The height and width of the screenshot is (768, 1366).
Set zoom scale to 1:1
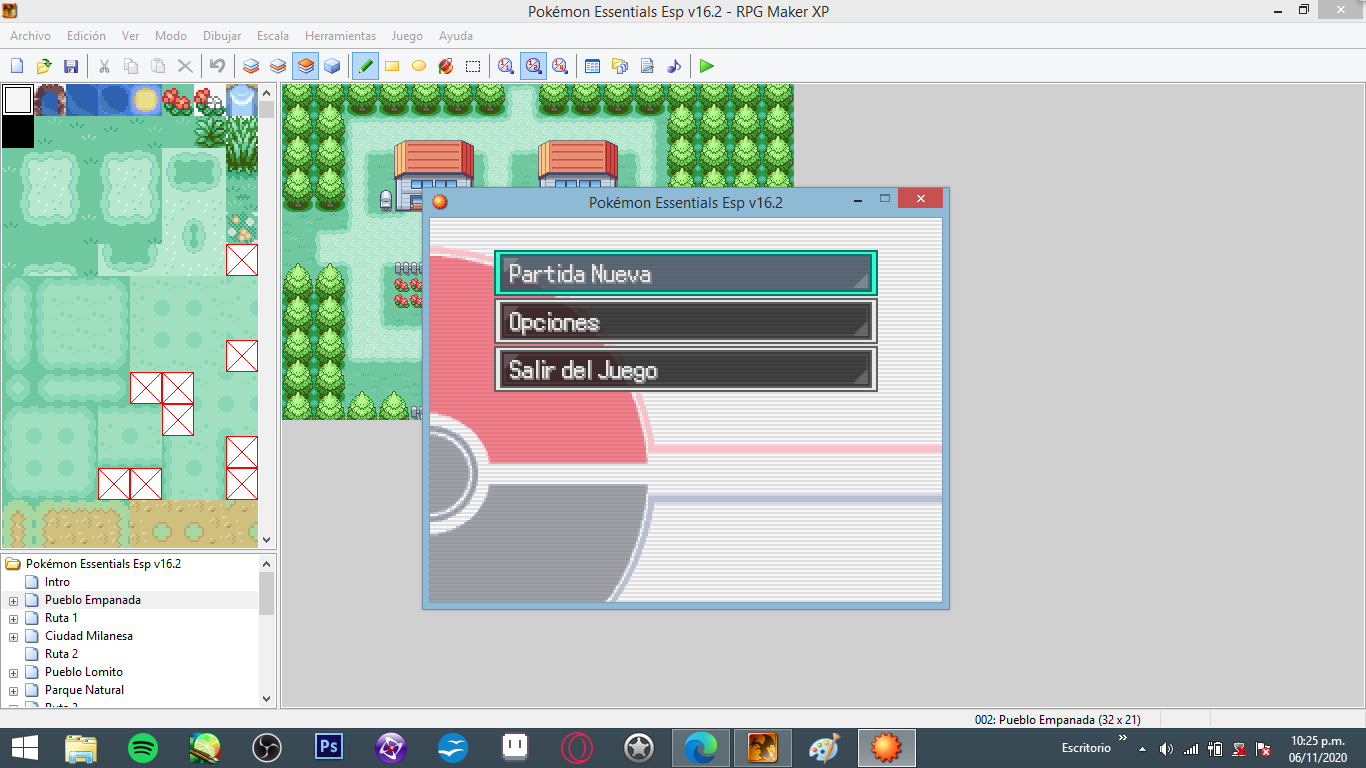coord(506,66)
